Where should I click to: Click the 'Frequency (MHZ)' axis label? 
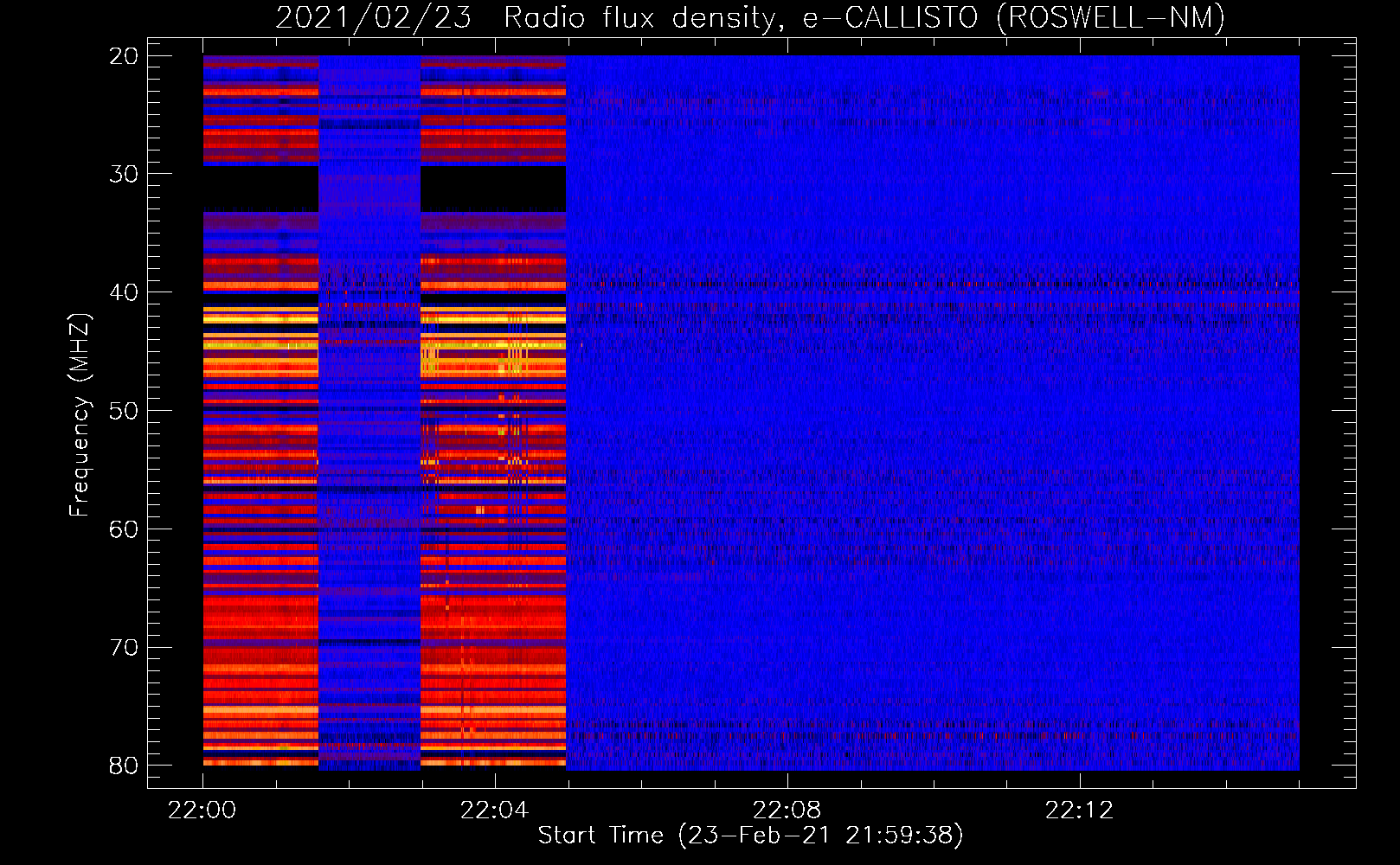click(79, 415)
